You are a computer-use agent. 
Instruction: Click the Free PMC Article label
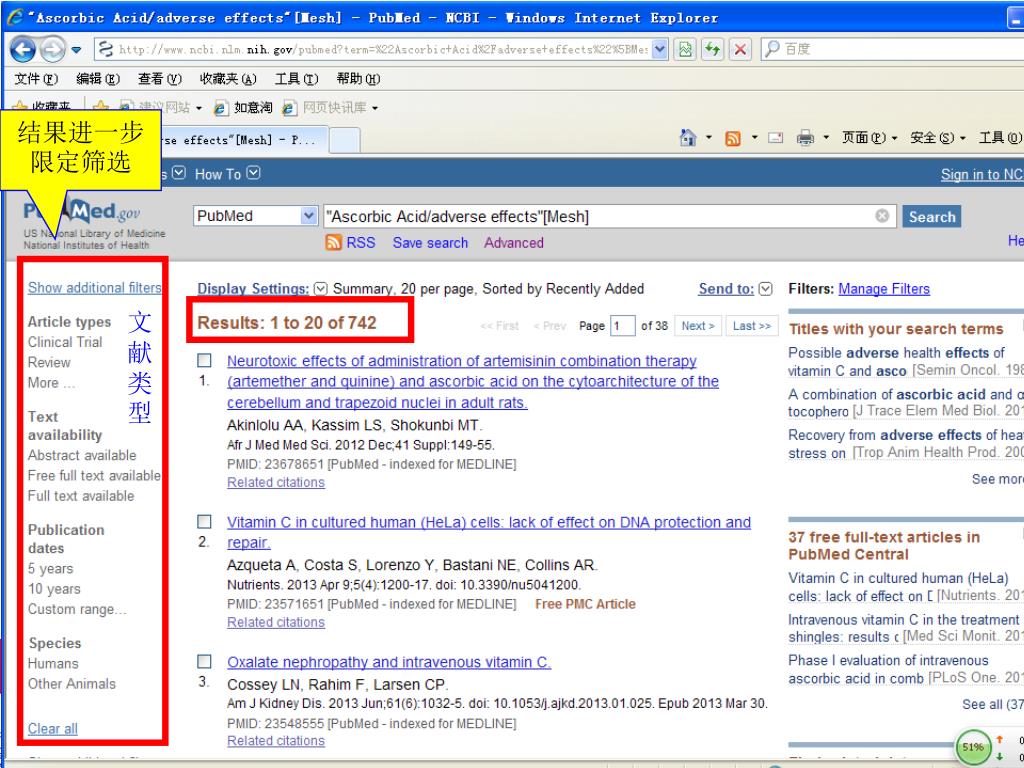pyautogui.click(x=585, y=604)
